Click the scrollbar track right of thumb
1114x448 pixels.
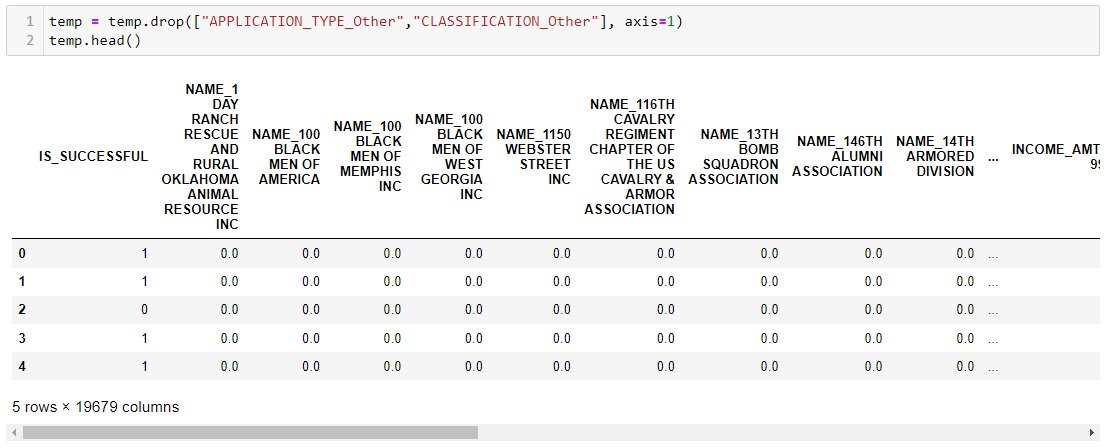click(x=781, y=432)
